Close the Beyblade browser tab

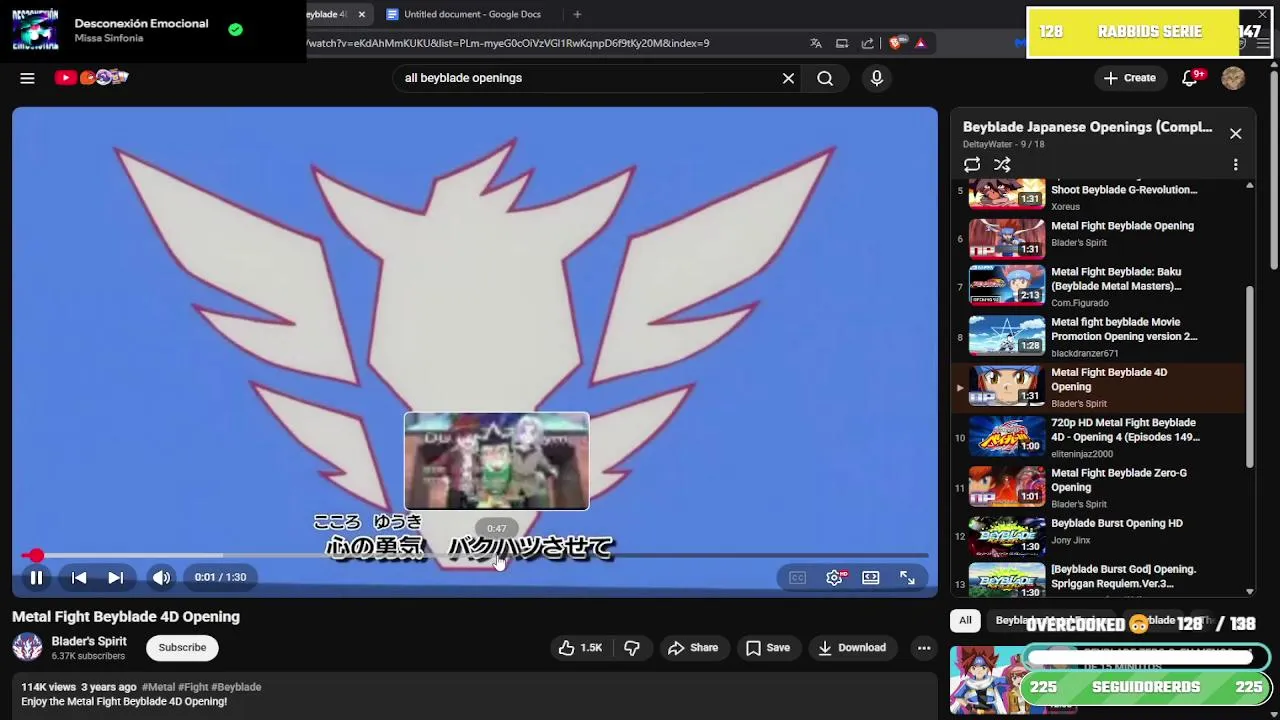(361, 14)
